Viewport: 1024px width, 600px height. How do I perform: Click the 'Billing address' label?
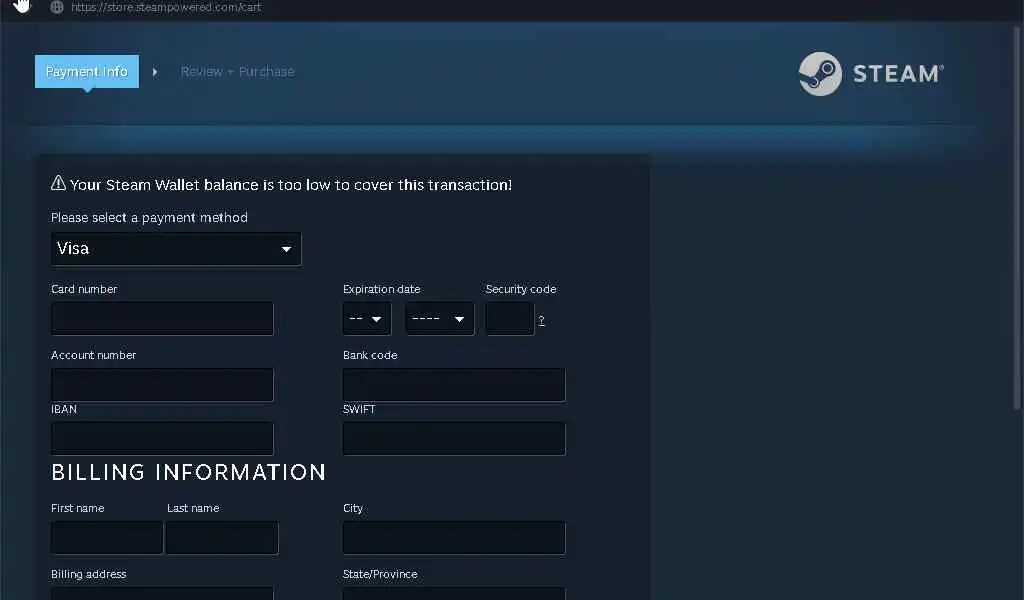click(89, 574)
